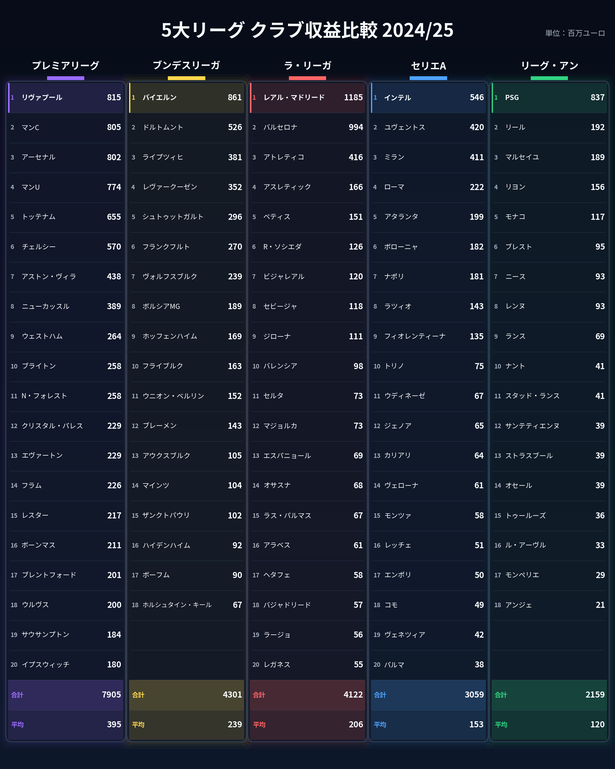Screen dimensions: 615x769
Task: Select the イプスウィッチ row
Action: 66,665
